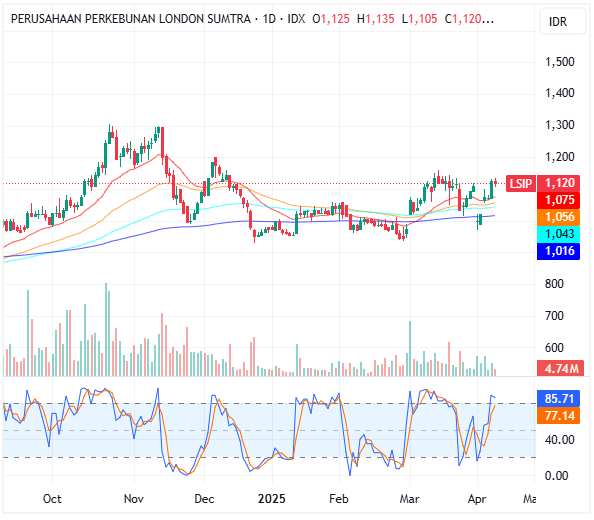Click the 700 axis label

pos(554,315)
